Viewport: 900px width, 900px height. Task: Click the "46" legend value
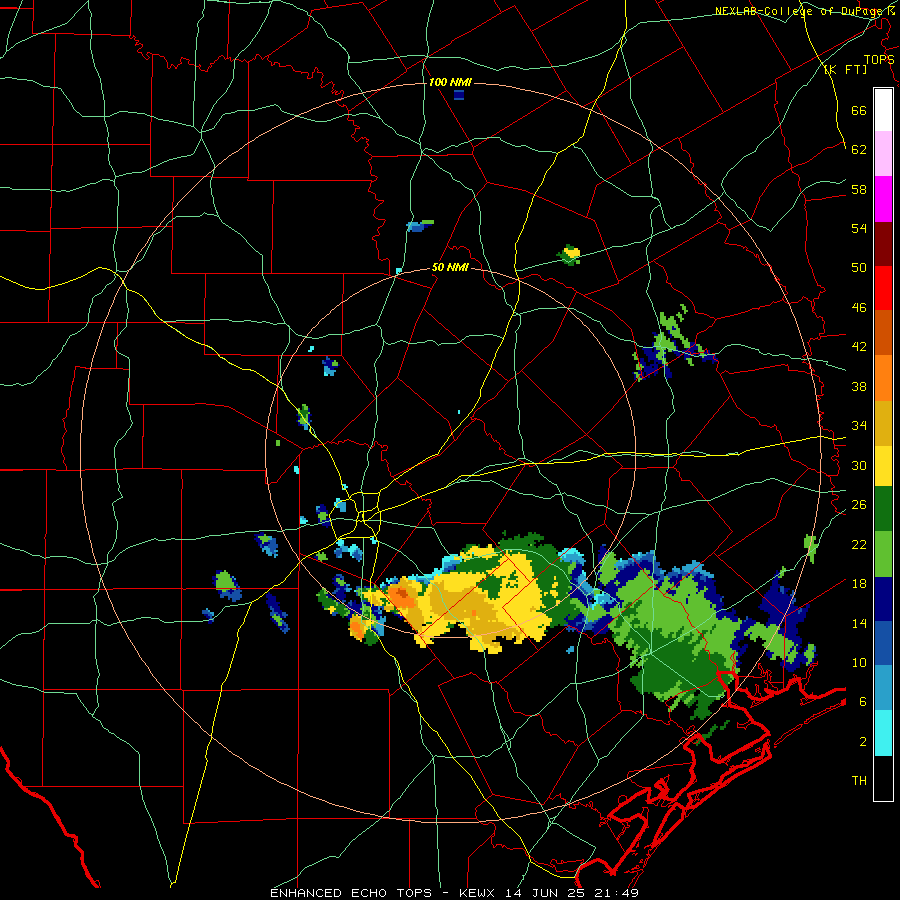[x=859, y=308]
